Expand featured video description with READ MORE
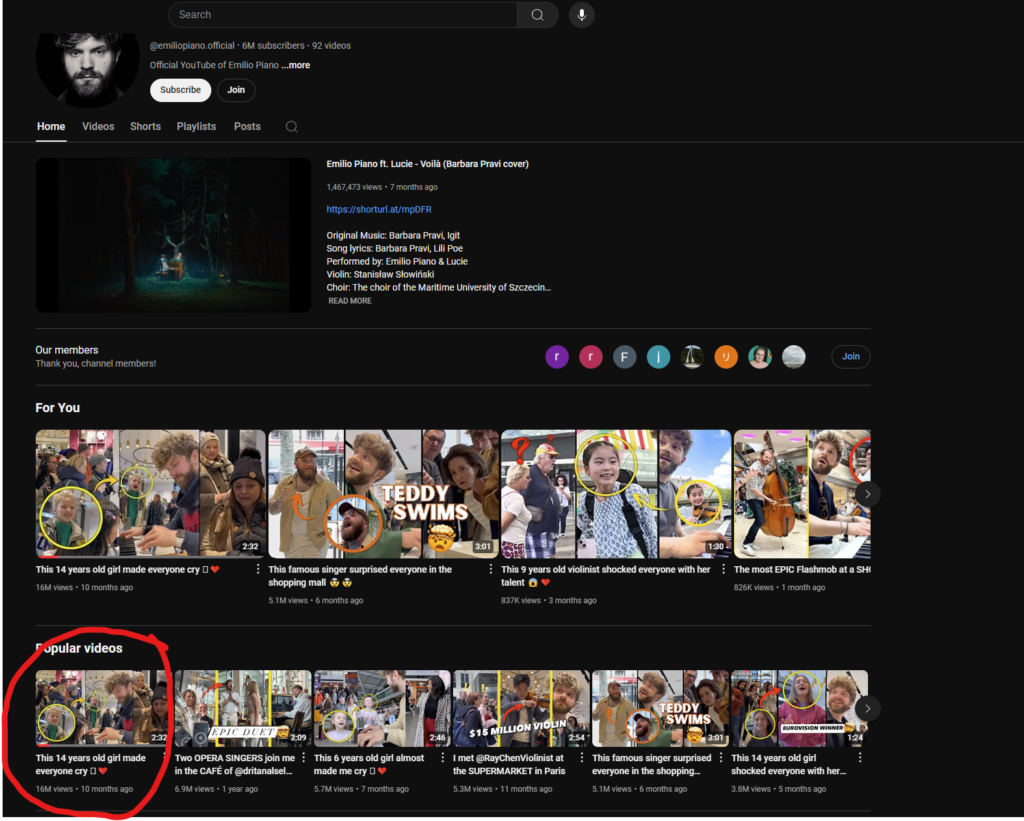 (x=350, y=301)
